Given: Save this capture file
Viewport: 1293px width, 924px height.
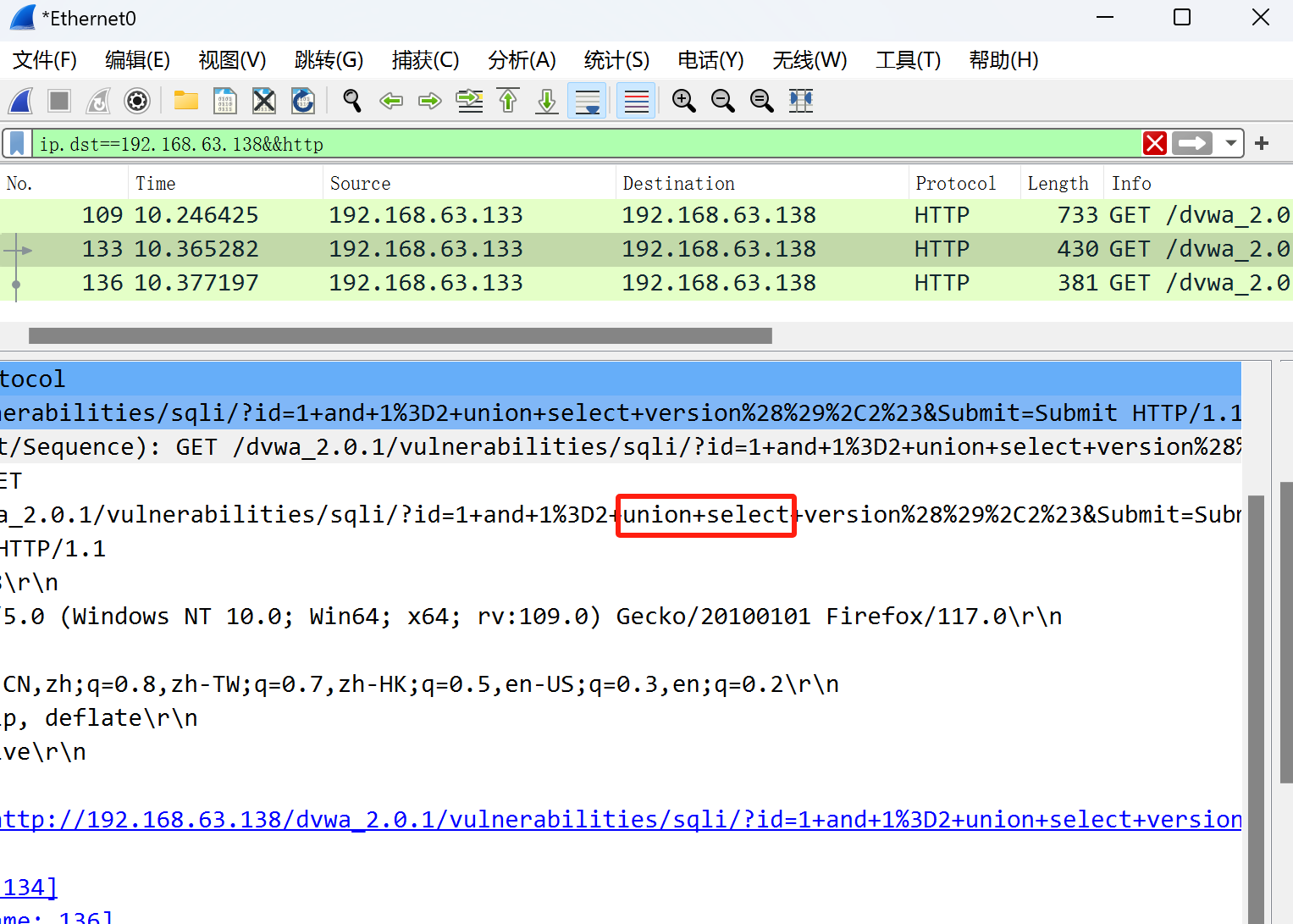Looking at the screenshot, I should pos(224,101).
